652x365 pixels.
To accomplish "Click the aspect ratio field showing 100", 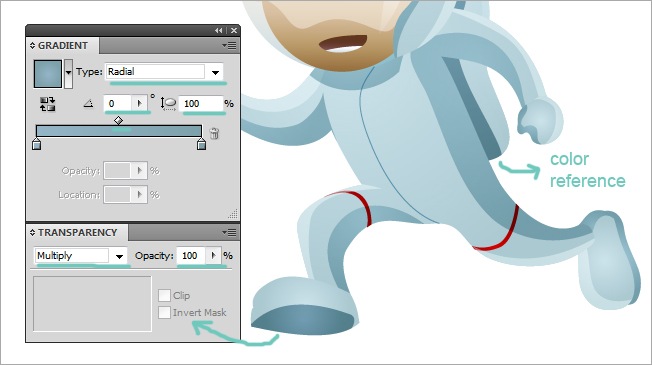I will coord(201,104).
